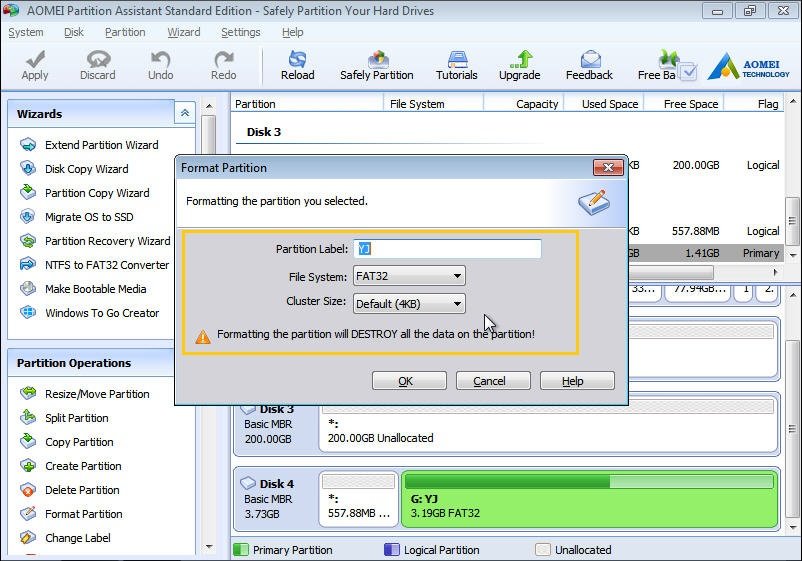Screen dimensions: 802x561
Task: Click the Capacity column header
Action: coord(523,104)
